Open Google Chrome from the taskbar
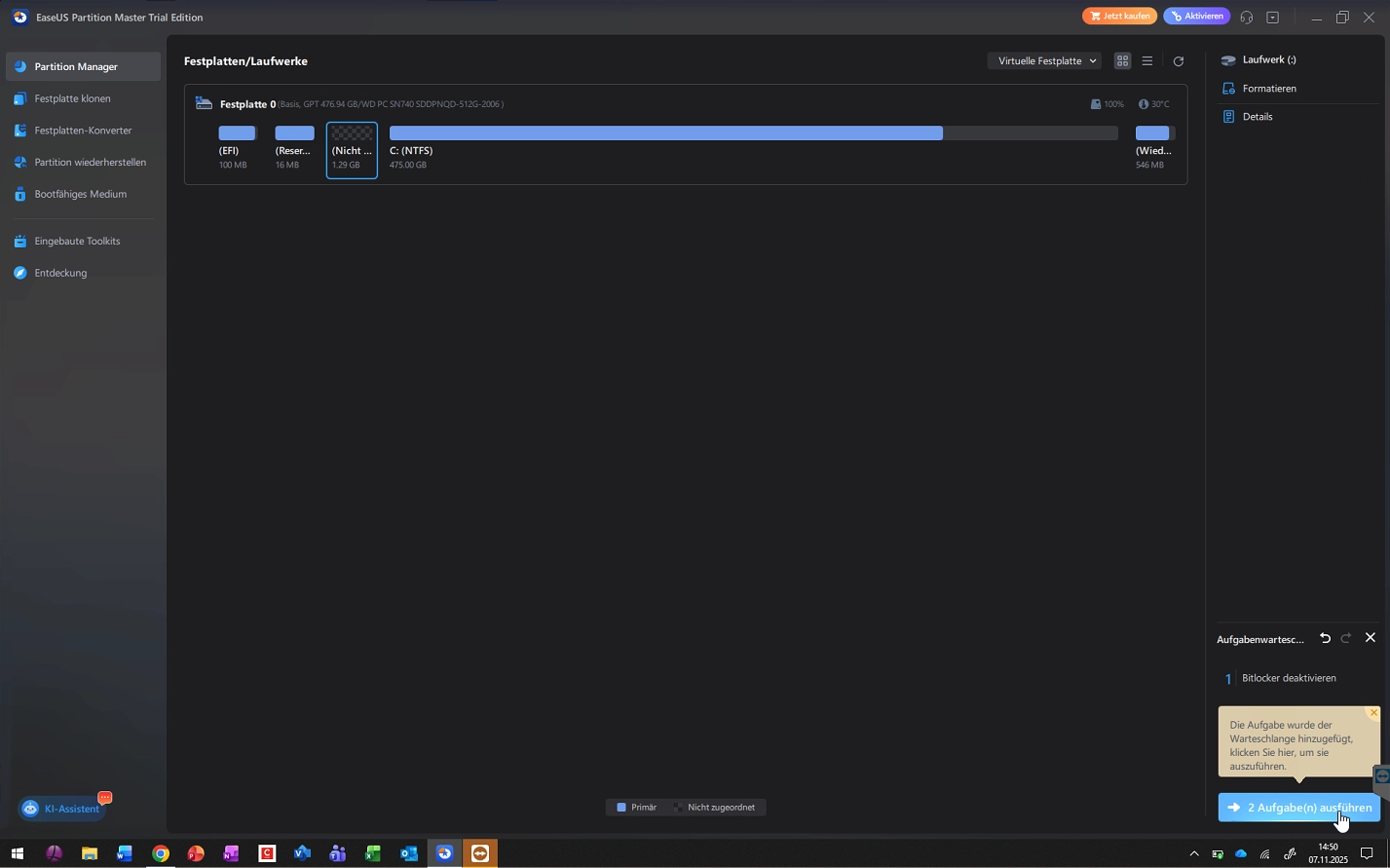1390x868 pixels. click(x=160, y=854)
